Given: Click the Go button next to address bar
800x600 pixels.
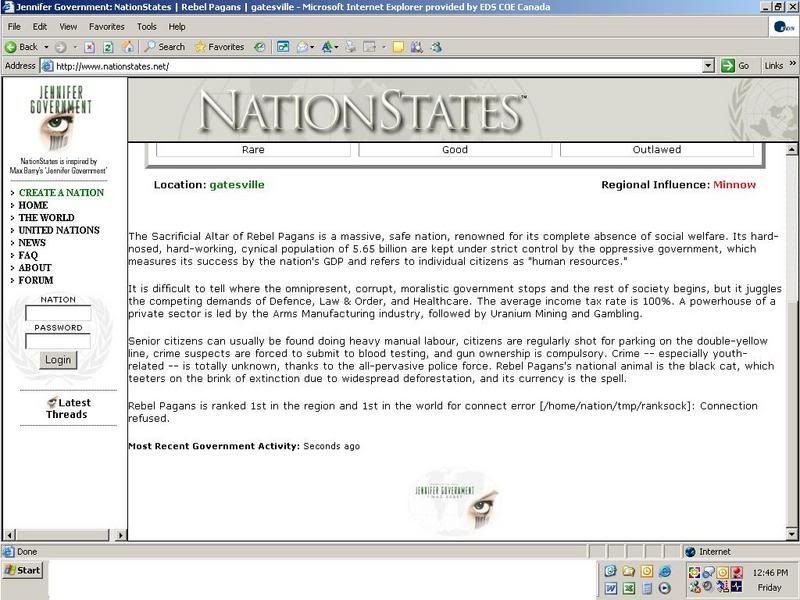Looking at the screenshot, I should tap(735, 66).
